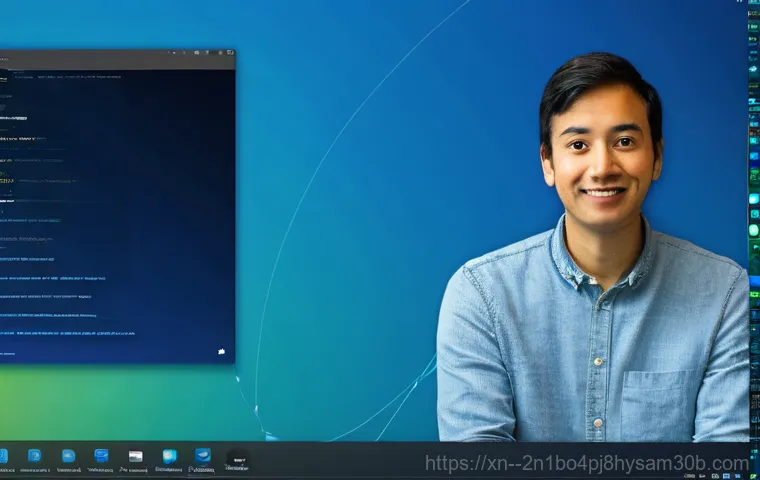Open the second blue taskbar app icon
This screenshot has width=760, height=480.
(35, 456)
